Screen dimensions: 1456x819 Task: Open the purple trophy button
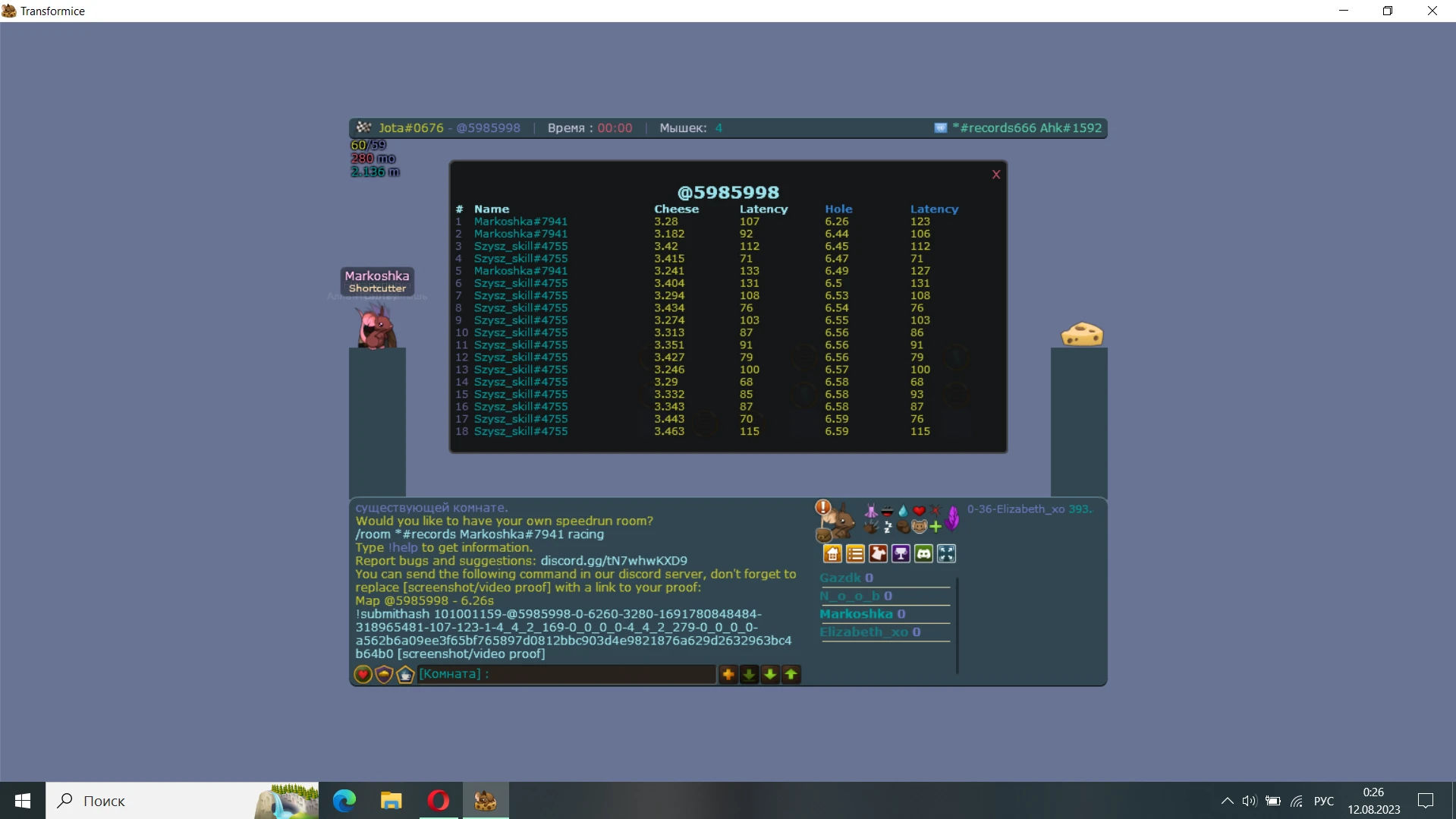tap(901, 554)
